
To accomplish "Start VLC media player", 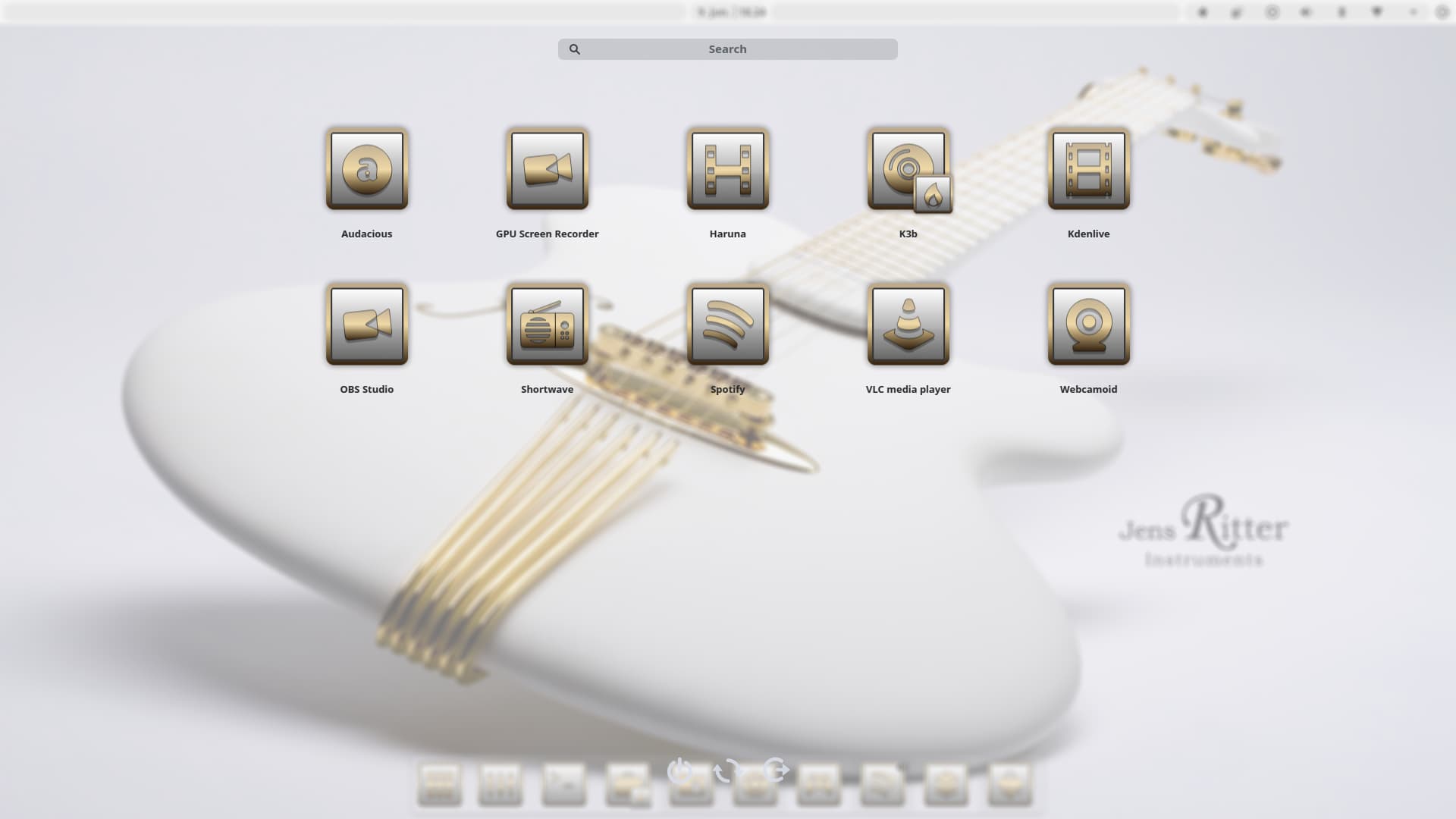I will click(908, 325).
